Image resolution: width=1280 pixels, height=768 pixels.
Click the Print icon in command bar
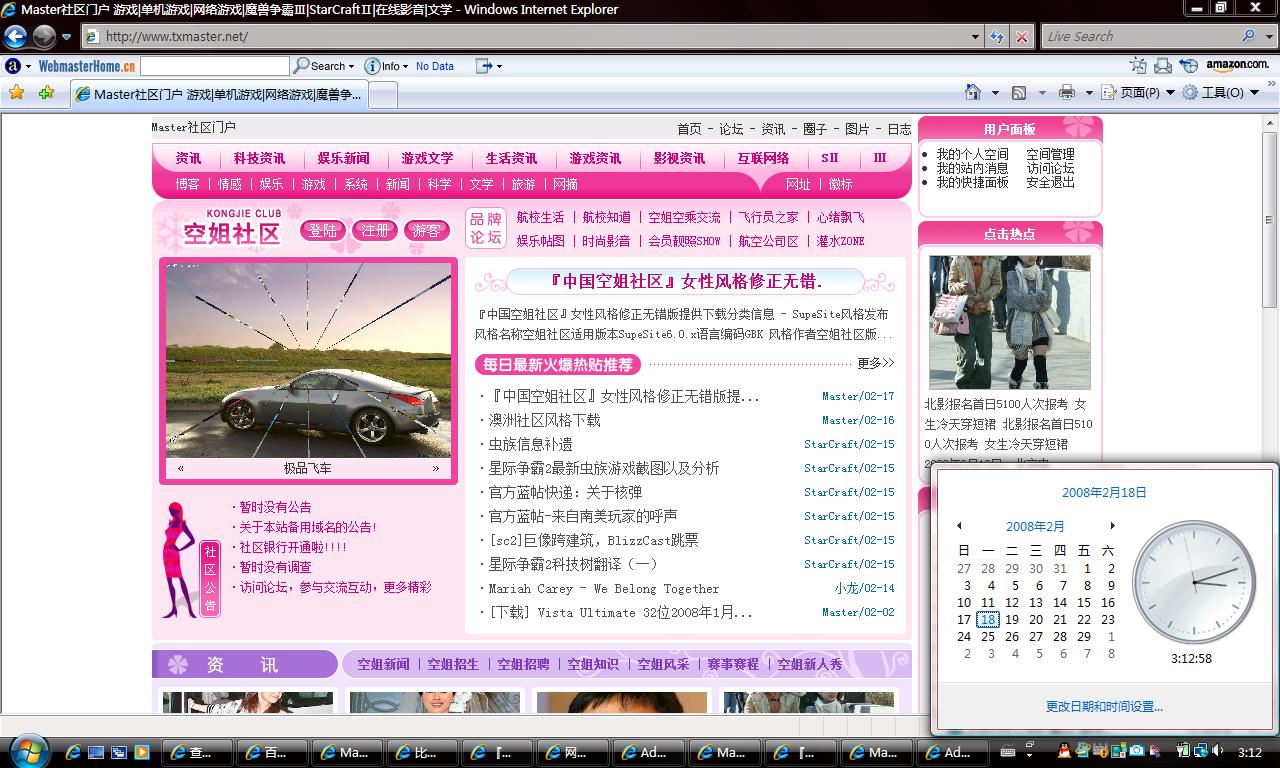1067,93
